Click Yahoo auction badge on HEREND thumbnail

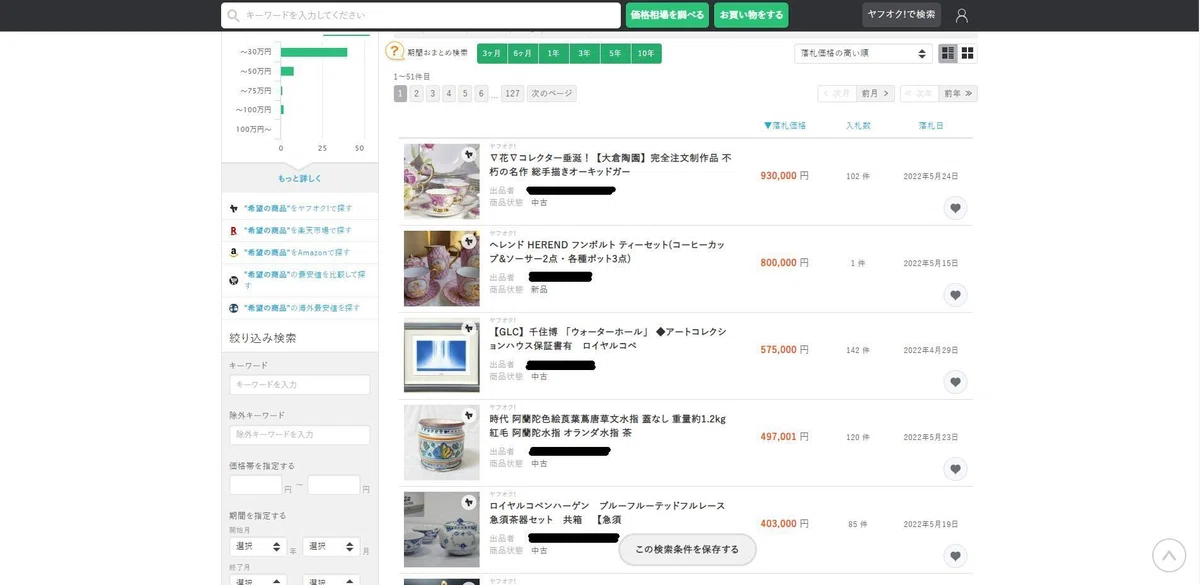coord(468,241)
